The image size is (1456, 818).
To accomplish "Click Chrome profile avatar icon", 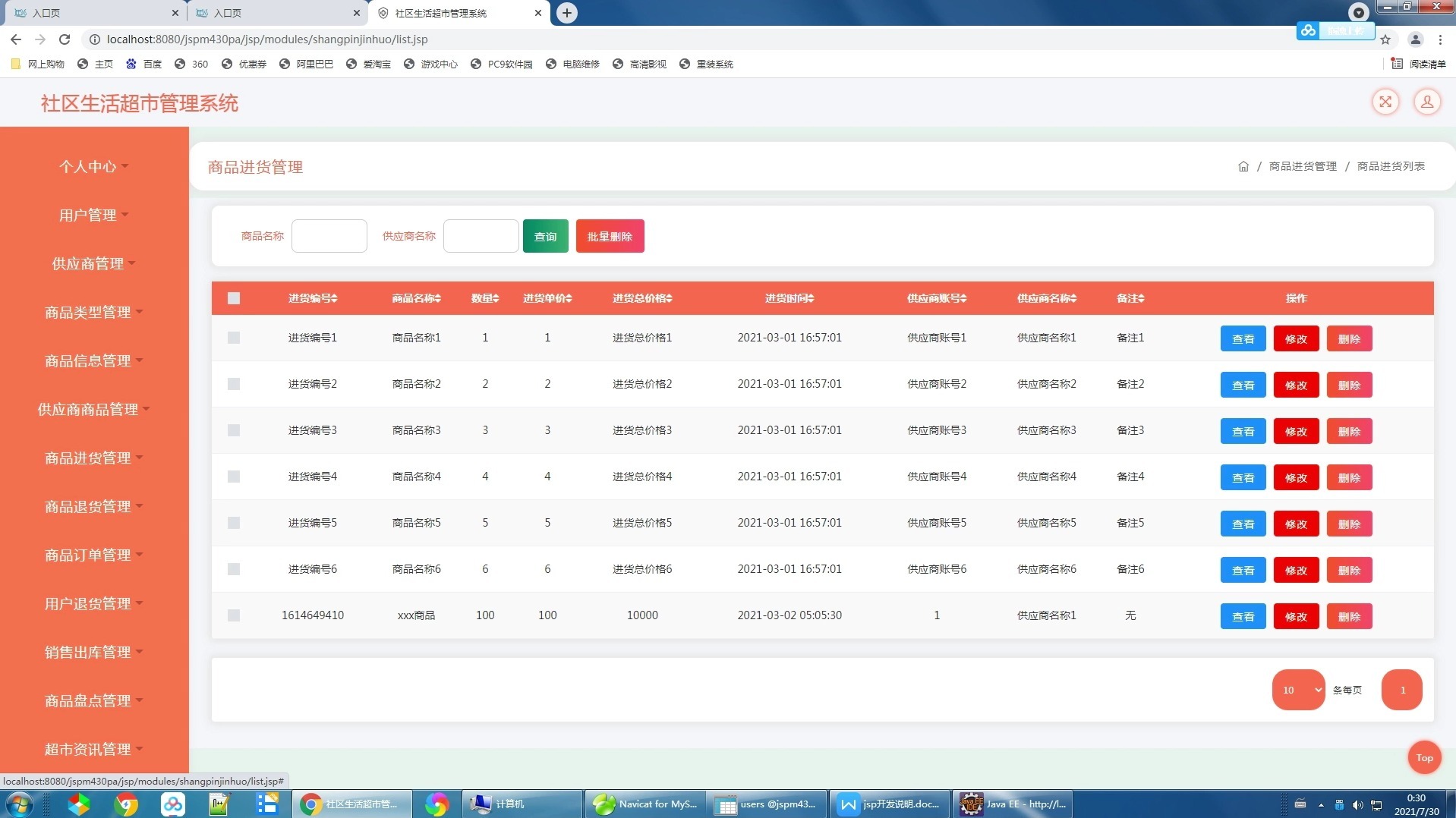I will click(1416, 39).
